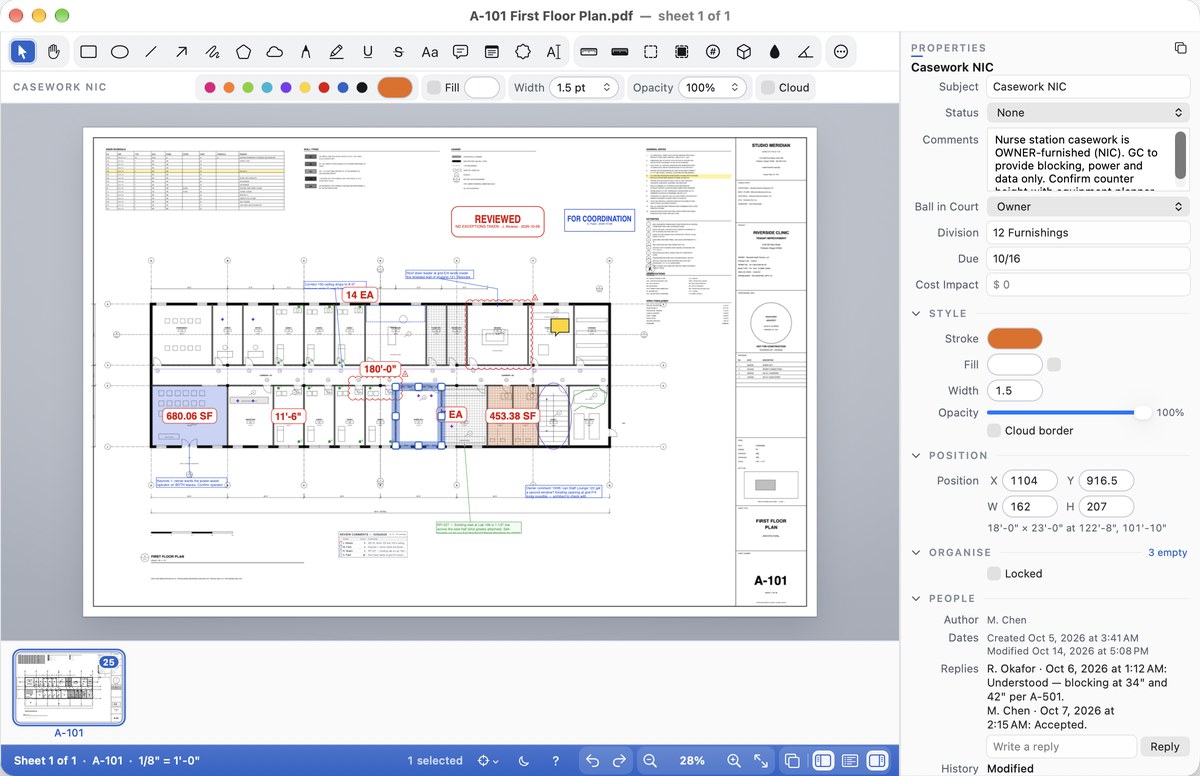Screen dimensions: 1200x776
Task: Open the snap target dropdown in status bar
Action: (x=488, y=761)
